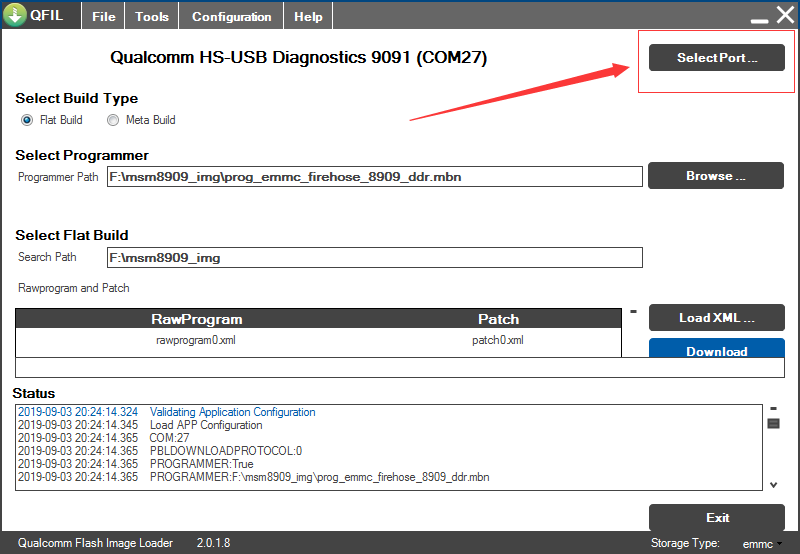Browse for a programmer file
The image size is (800, 554).
[716, 175]
